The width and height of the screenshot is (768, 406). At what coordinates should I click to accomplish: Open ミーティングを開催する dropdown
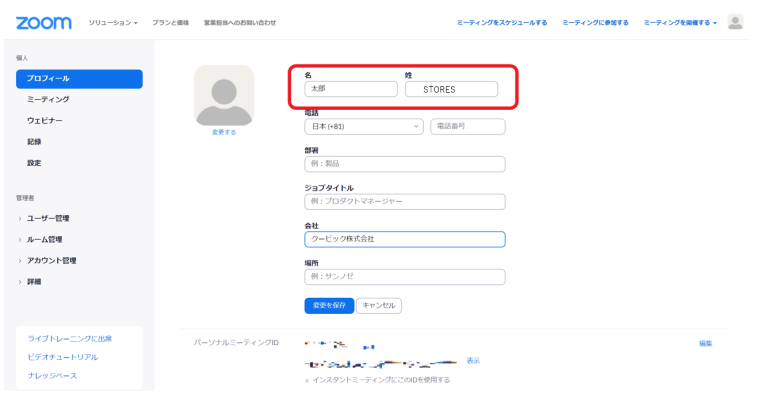coord(680,23)
